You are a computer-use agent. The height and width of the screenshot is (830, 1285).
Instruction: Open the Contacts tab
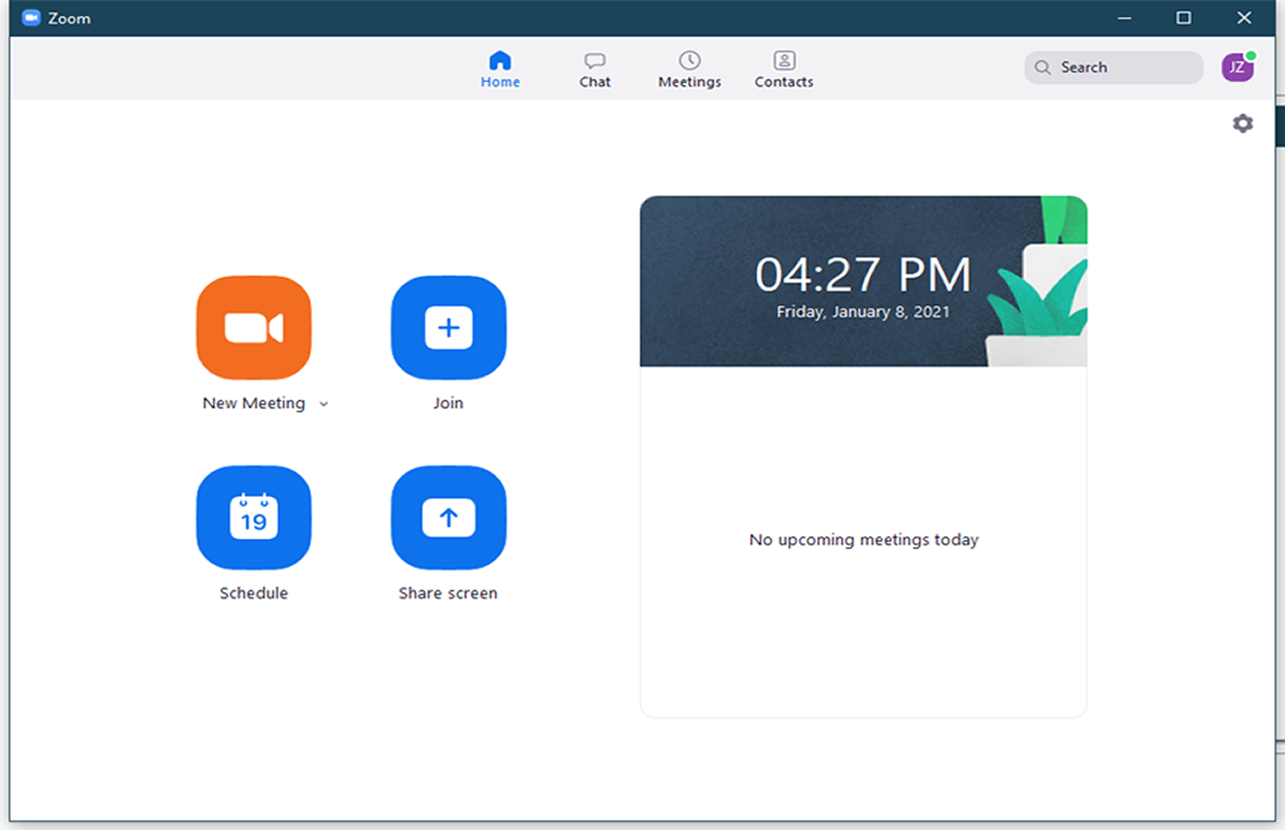(784, 70)
